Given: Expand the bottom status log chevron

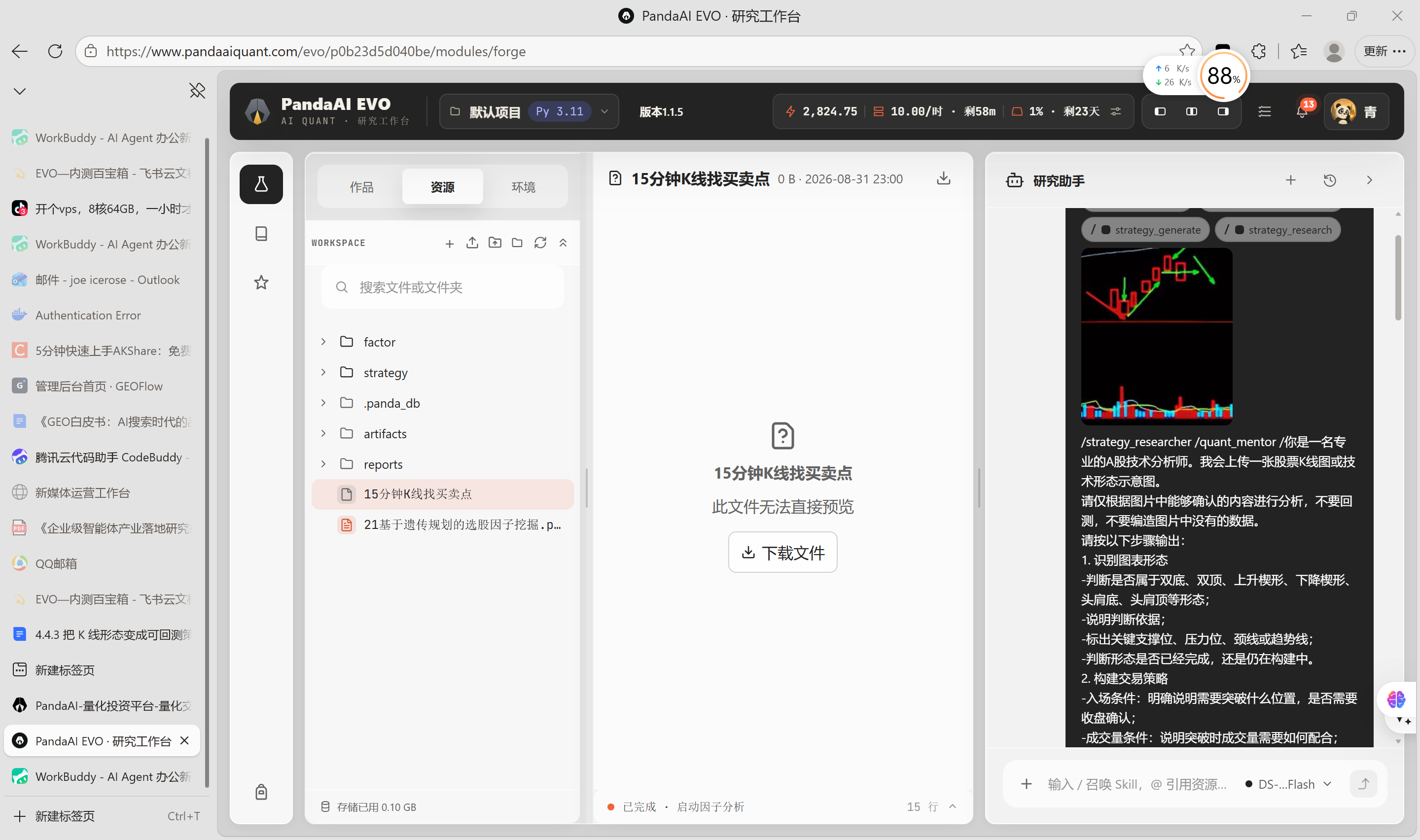Looking at the screenshot, I should pyautogui.click(x=953, y=806).
